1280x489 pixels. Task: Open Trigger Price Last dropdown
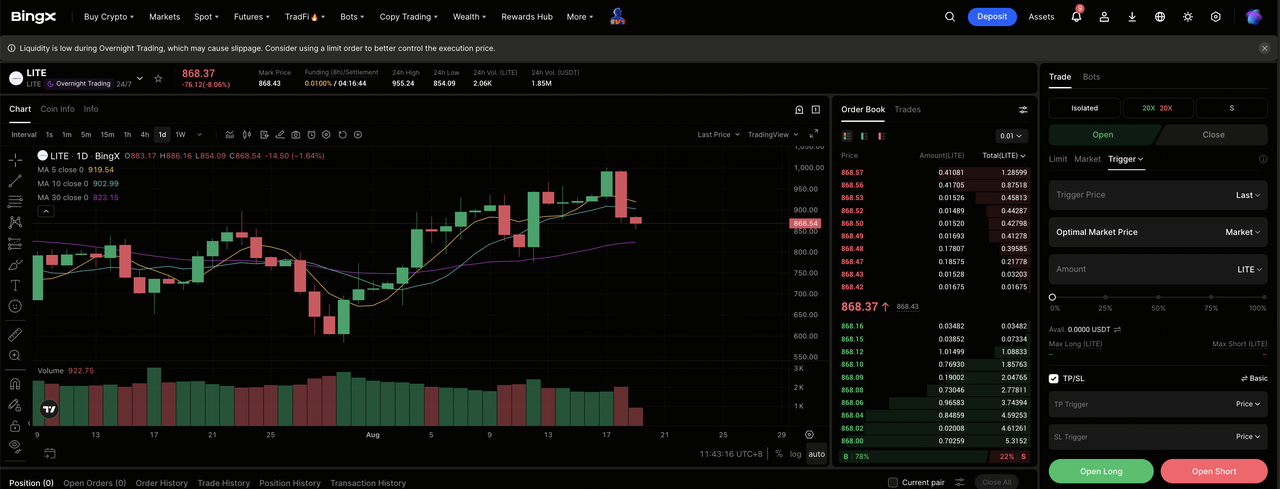point(1248,195)
